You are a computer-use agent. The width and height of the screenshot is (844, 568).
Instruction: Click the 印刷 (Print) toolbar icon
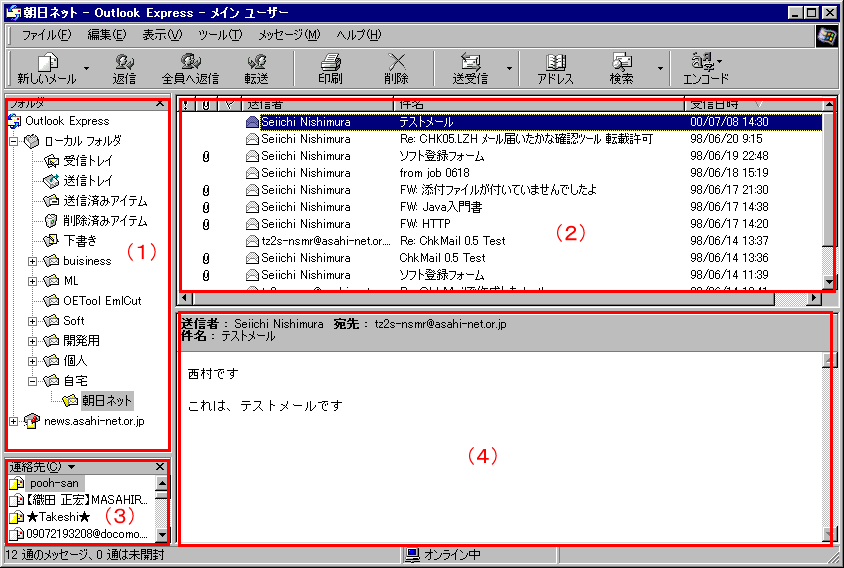(x=330, y=62)
